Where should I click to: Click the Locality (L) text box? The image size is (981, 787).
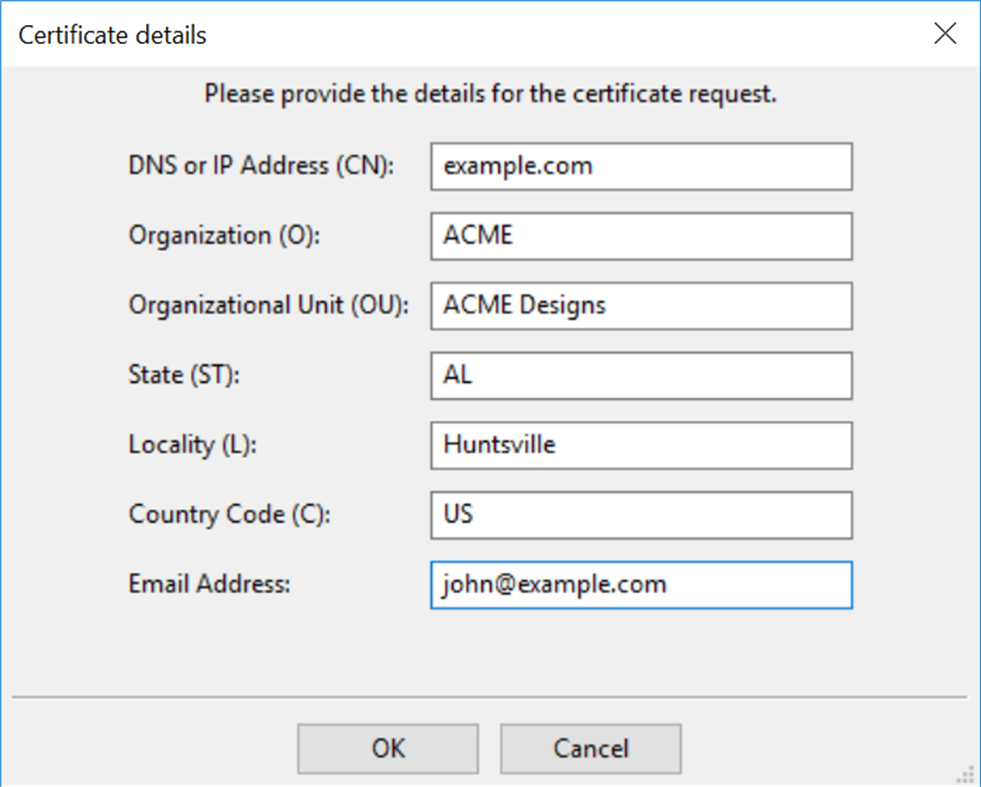(640, 445)
